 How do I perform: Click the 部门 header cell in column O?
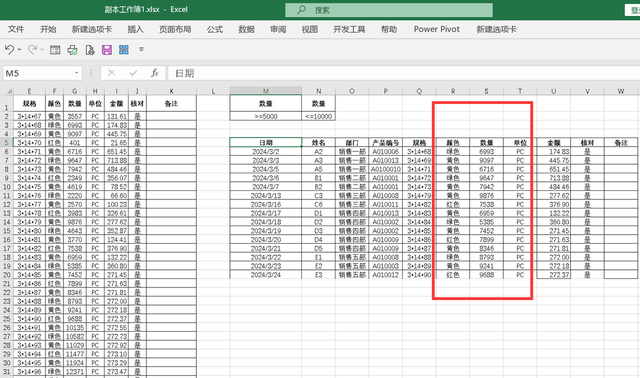tap(352, 142)
